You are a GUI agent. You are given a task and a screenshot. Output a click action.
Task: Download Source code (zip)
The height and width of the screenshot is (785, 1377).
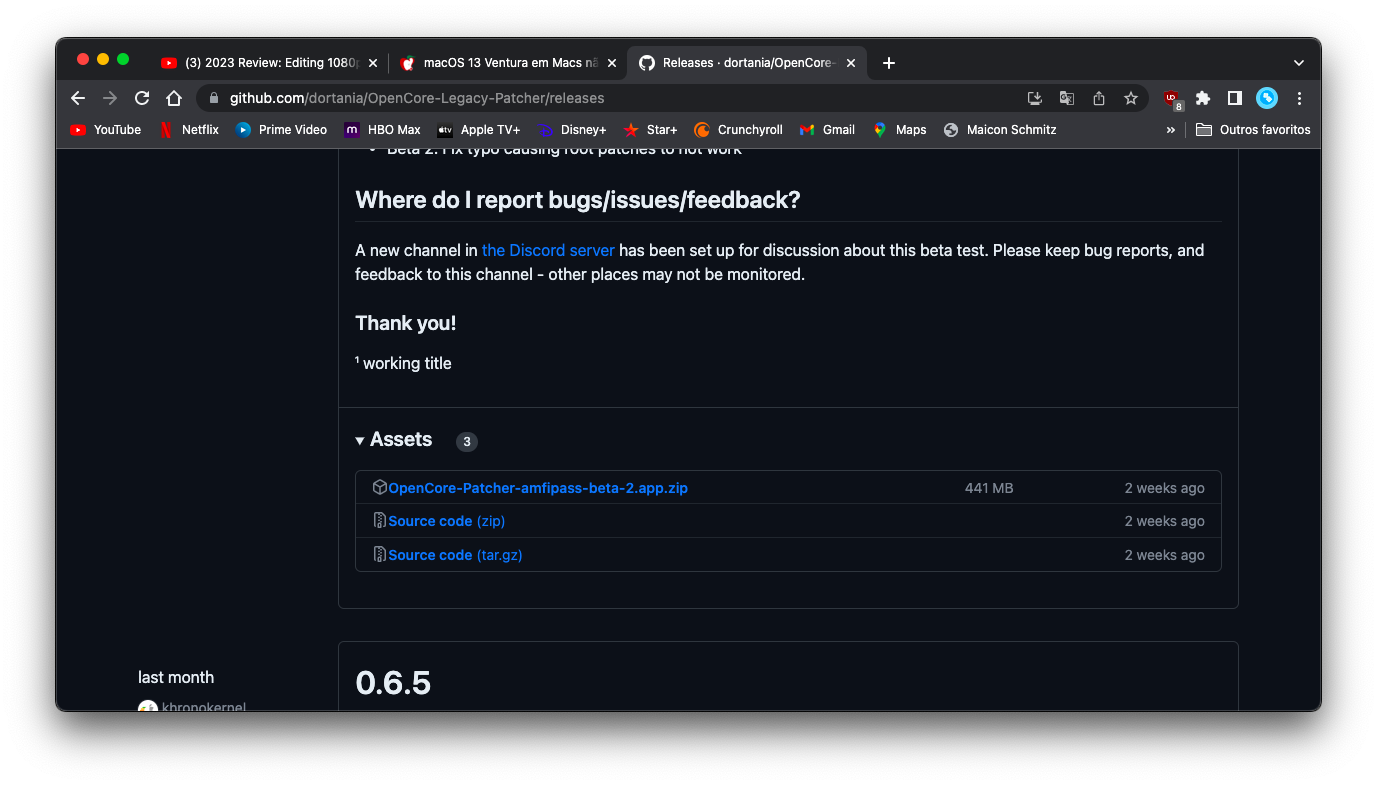coord(447,521)
